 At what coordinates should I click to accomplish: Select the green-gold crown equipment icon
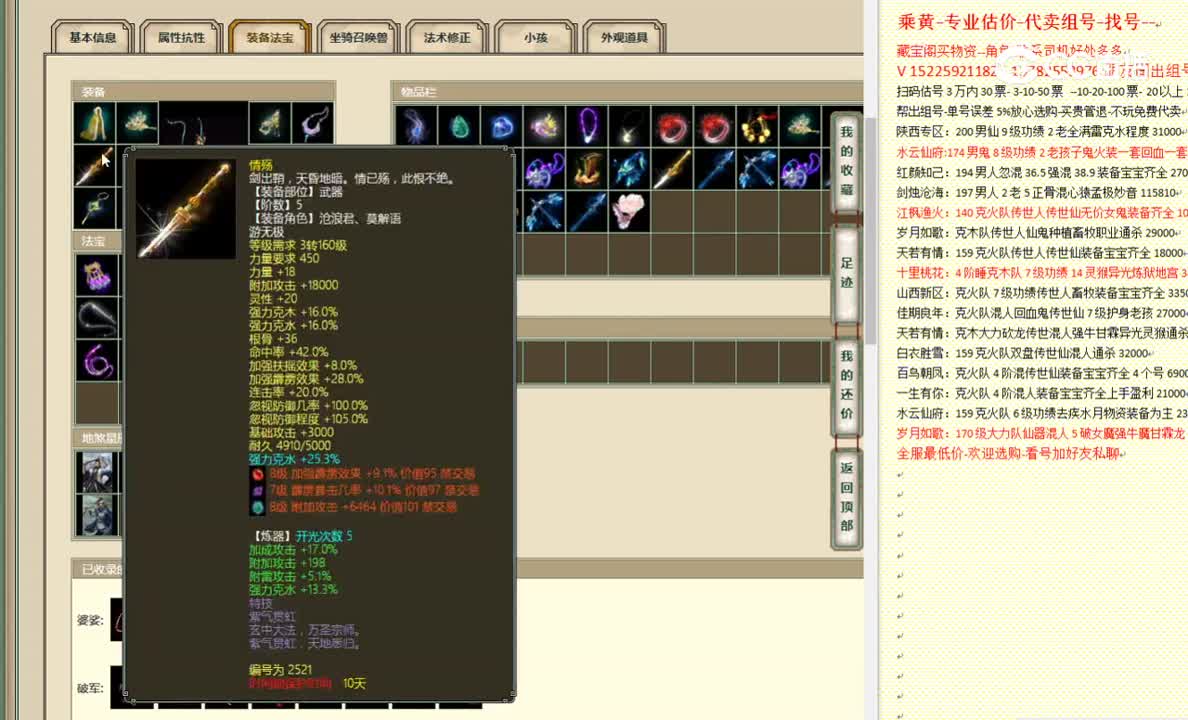[x=138, y=123]
